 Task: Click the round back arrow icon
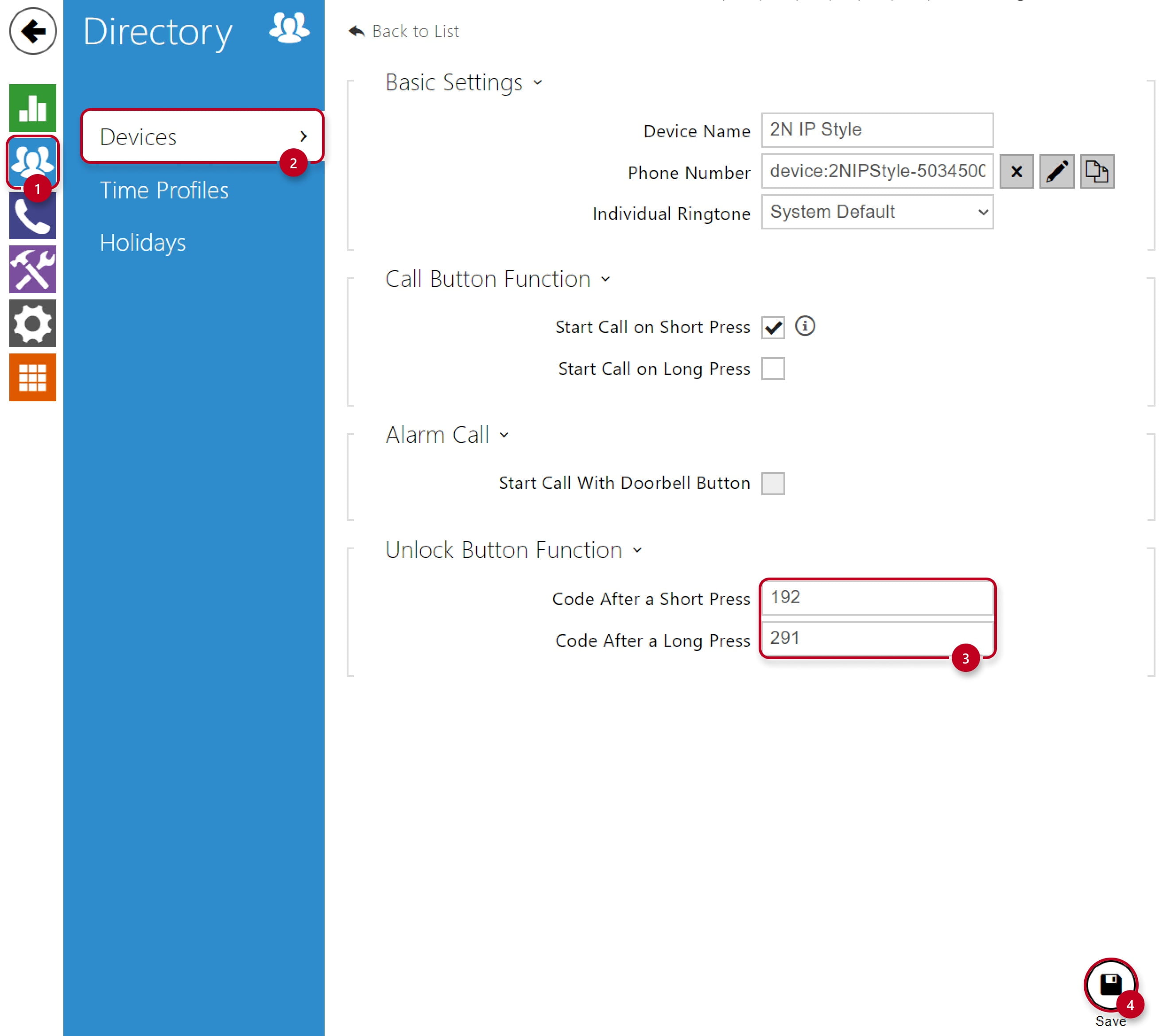pos(32,31)
